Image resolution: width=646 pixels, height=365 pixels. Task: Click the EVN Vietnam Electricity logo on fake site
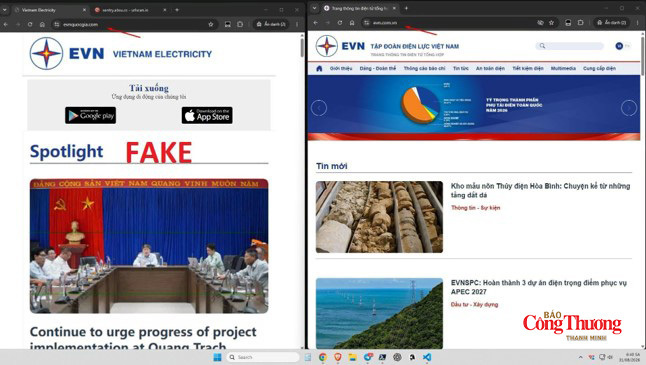121,54
